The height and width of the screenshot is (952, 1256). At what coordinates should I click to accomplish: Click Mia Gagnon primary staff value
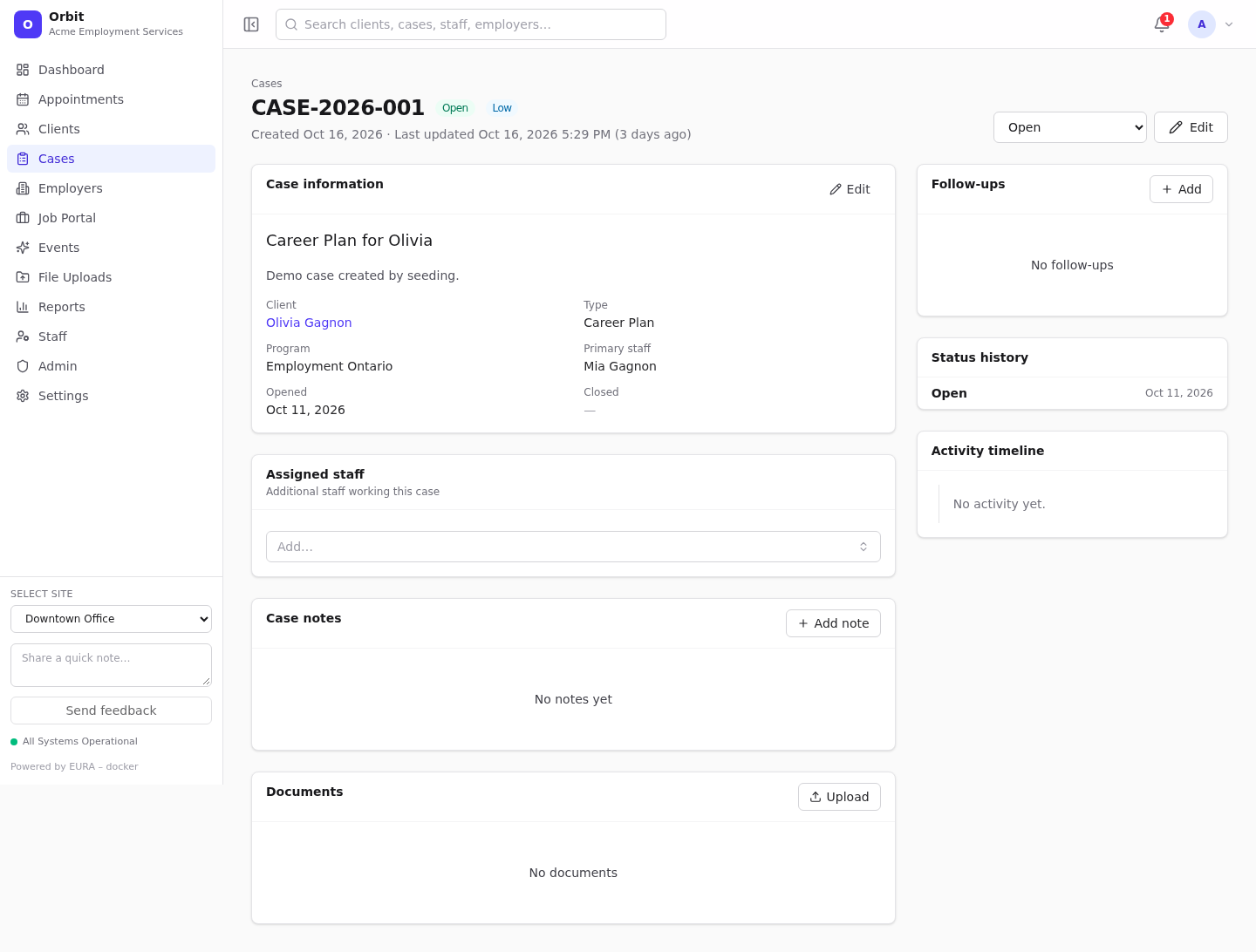[620, 366]
